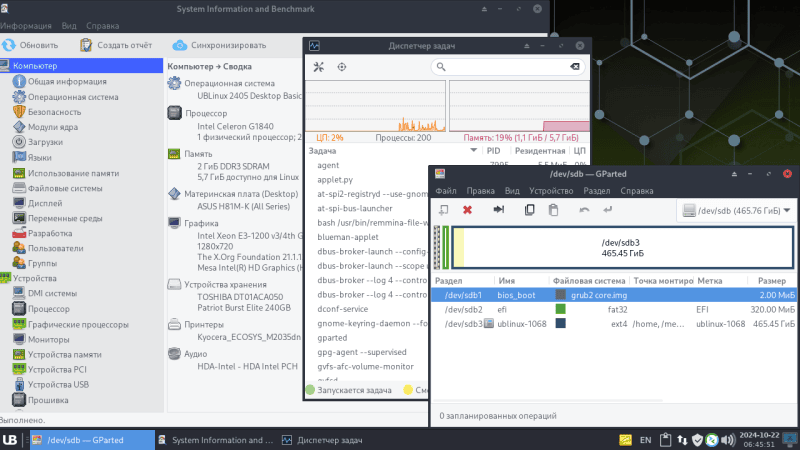The image size is (800, 450).
Task: Select Безопасность in the sidebar tree
Action: point(41,112)
